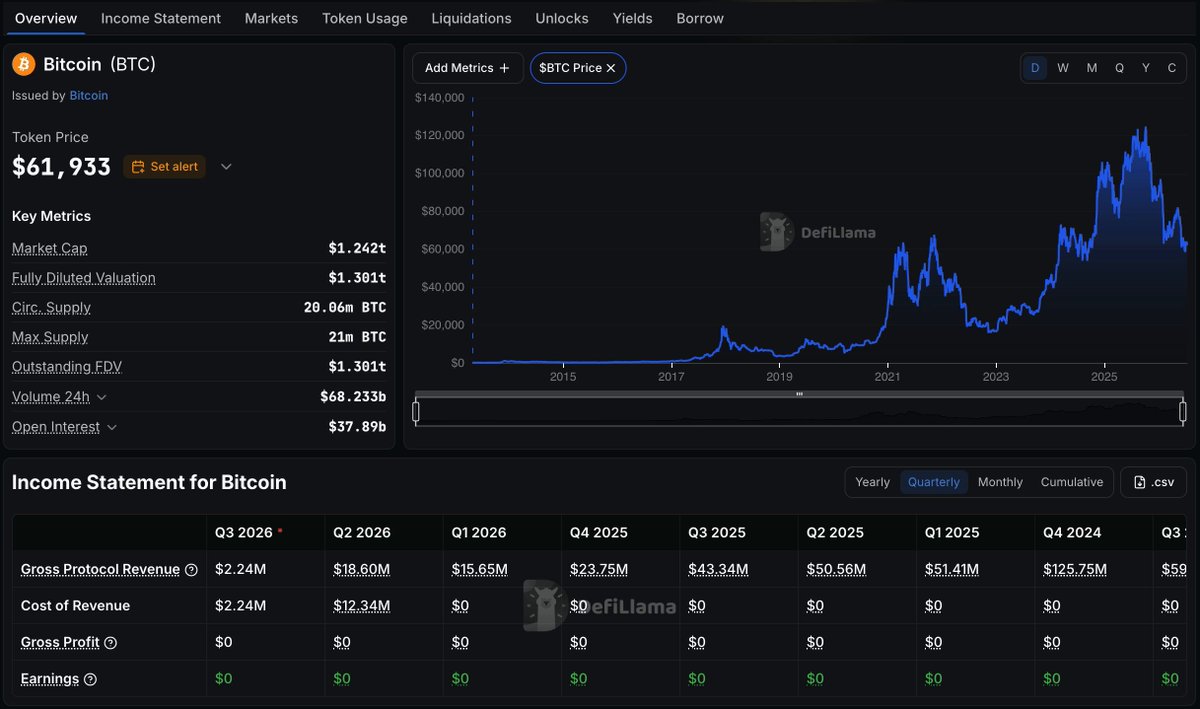Click the Q4 2024 revenue $125.75M

1075,569
